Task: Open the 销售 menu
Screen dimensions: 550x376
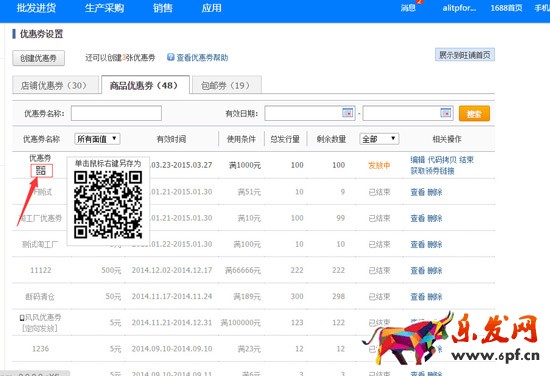Action: 163,8
